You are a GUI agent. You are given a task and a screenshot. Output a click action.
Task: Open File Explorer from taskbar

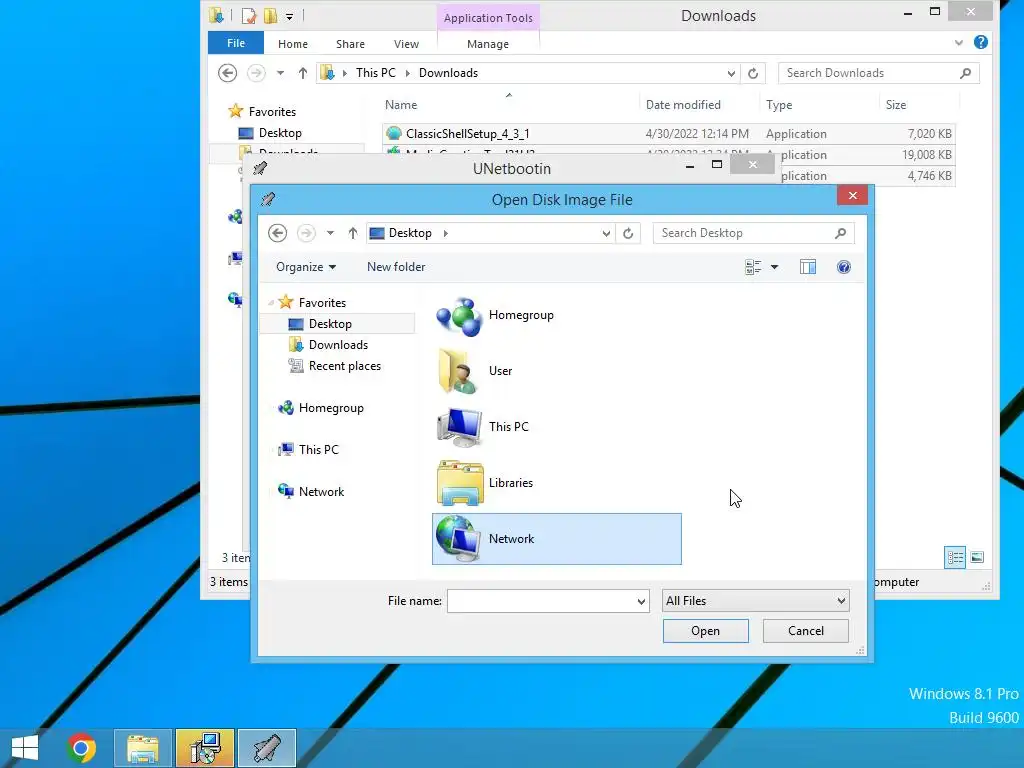(x=143, y=748)
